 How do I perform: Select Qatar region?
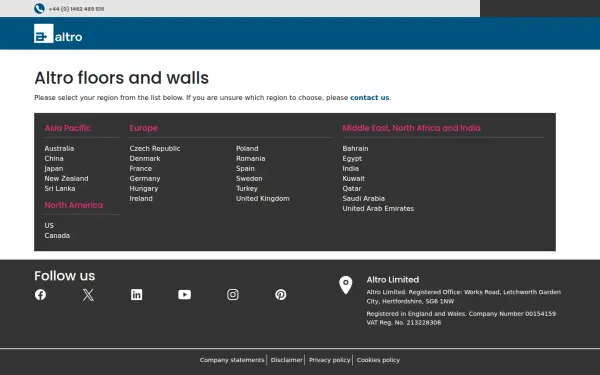[x=352, y=189]
